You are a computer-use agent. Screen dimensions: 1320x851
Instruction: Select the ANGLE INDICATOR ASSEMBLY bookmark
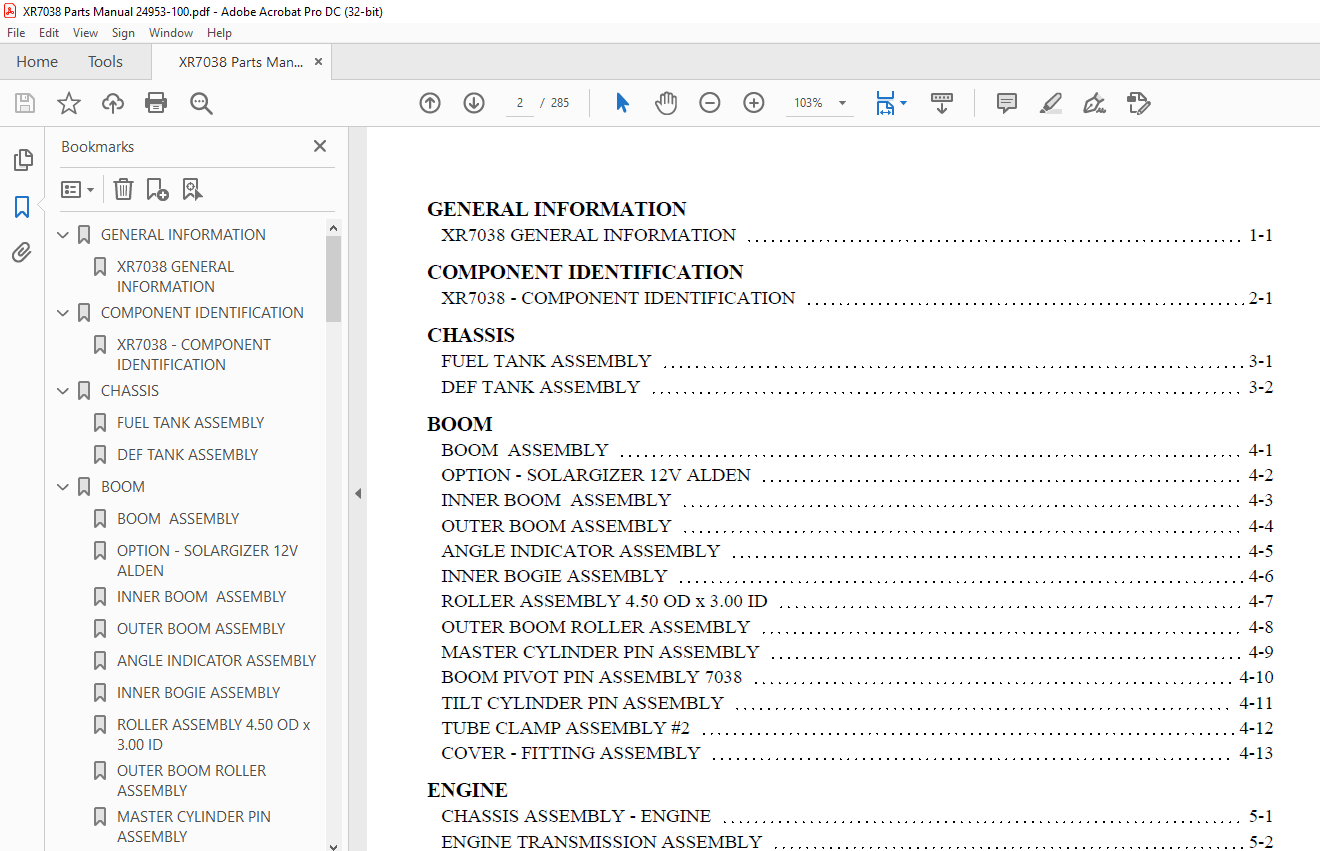[x=216, y=661]
